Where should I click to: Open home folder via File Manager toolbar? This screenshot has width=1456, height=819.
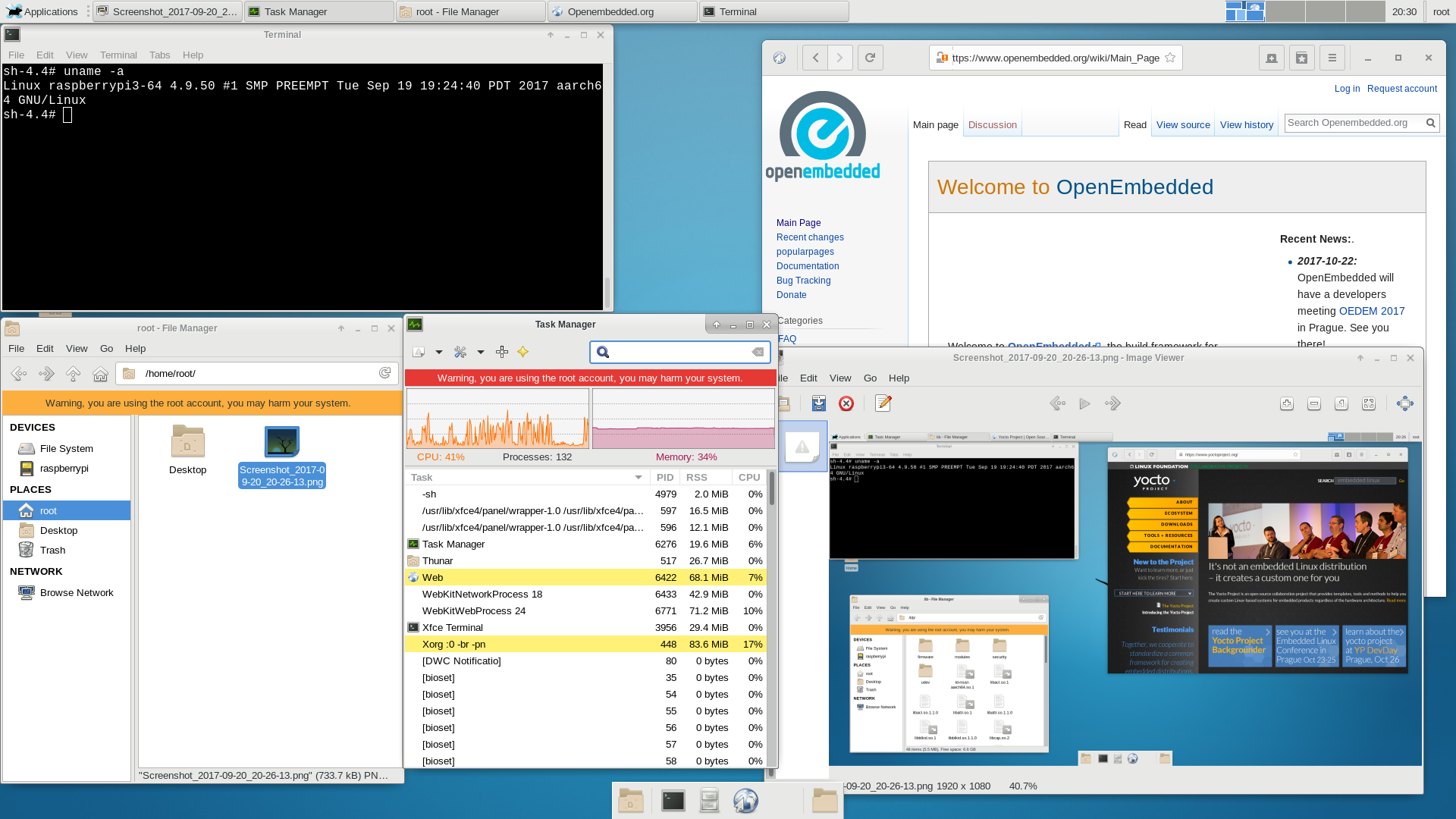pos(100,373)
